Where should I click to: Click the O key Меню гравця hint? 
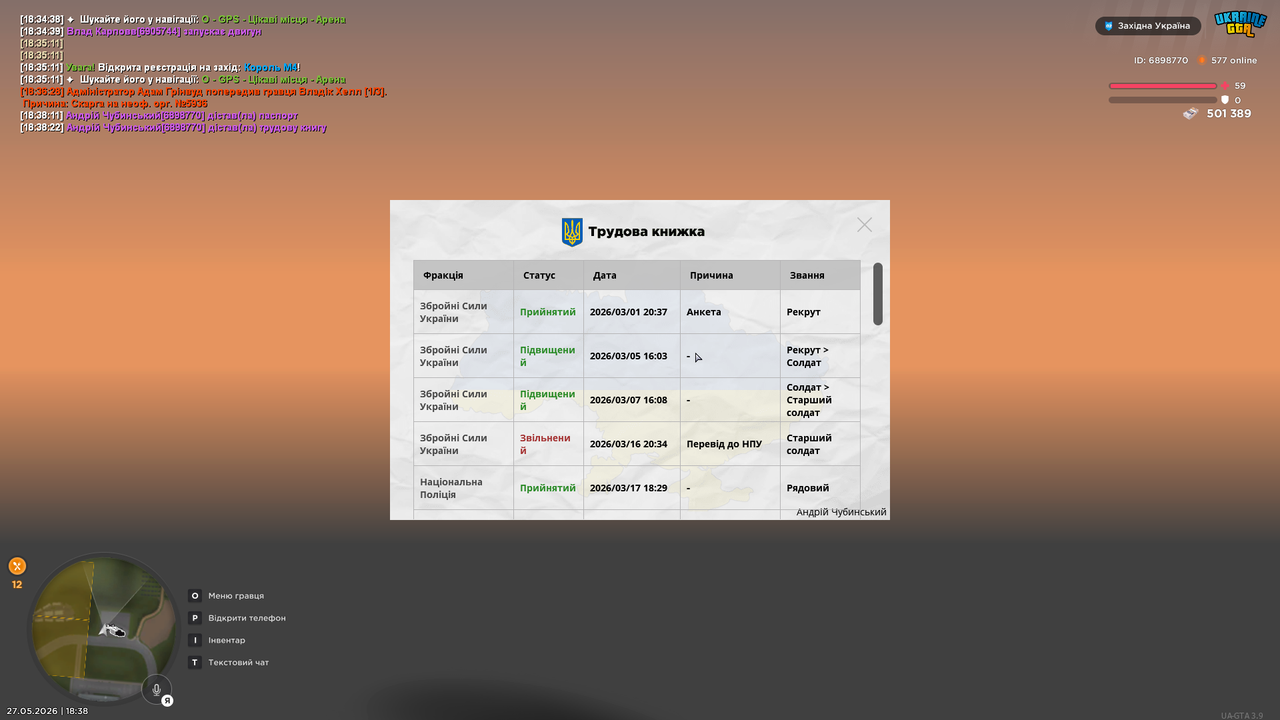pyautogui.click(x=195, y=596)
